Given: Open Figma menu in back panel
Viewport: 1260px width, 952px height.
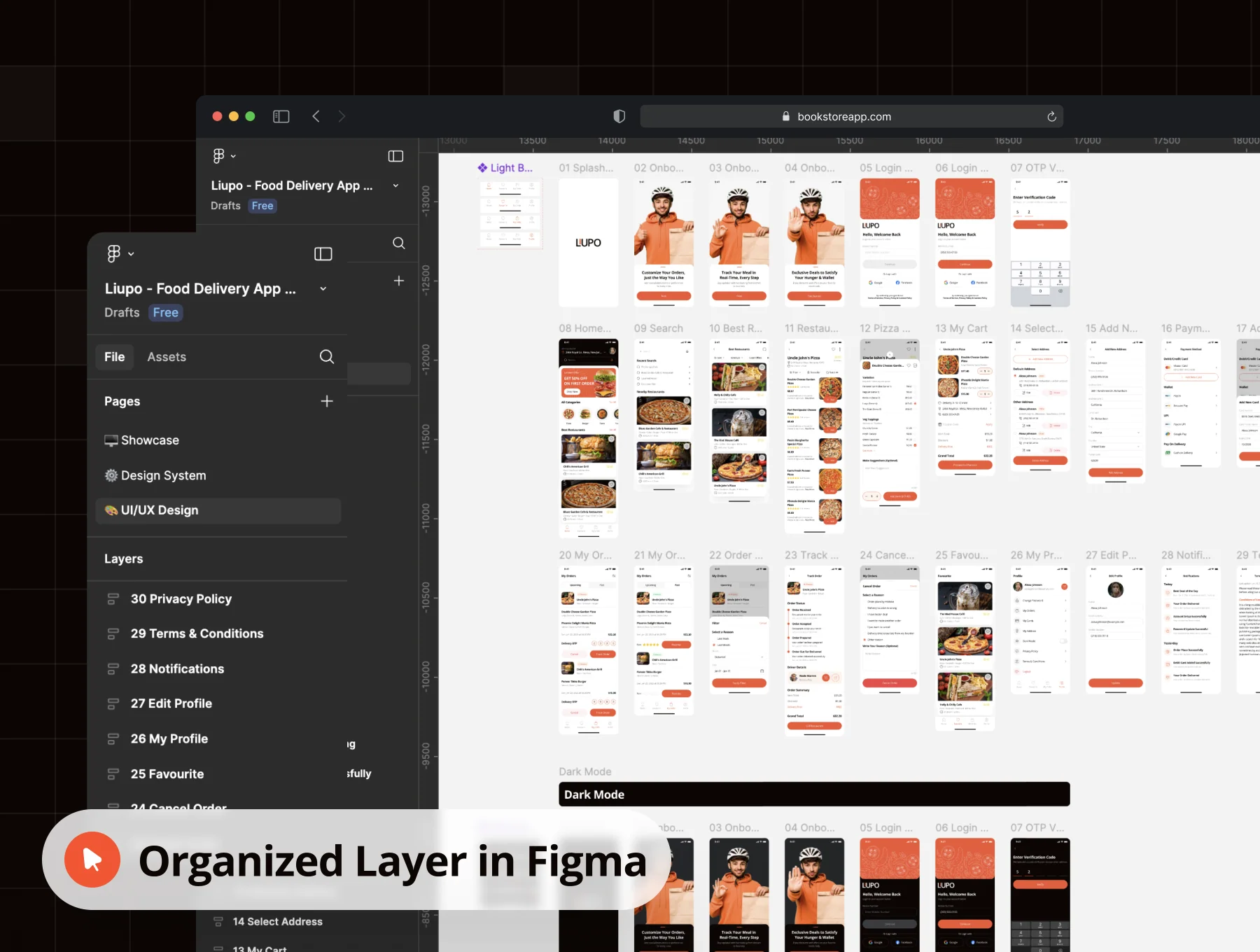Looking at the screenshot, I should [224, 156].
